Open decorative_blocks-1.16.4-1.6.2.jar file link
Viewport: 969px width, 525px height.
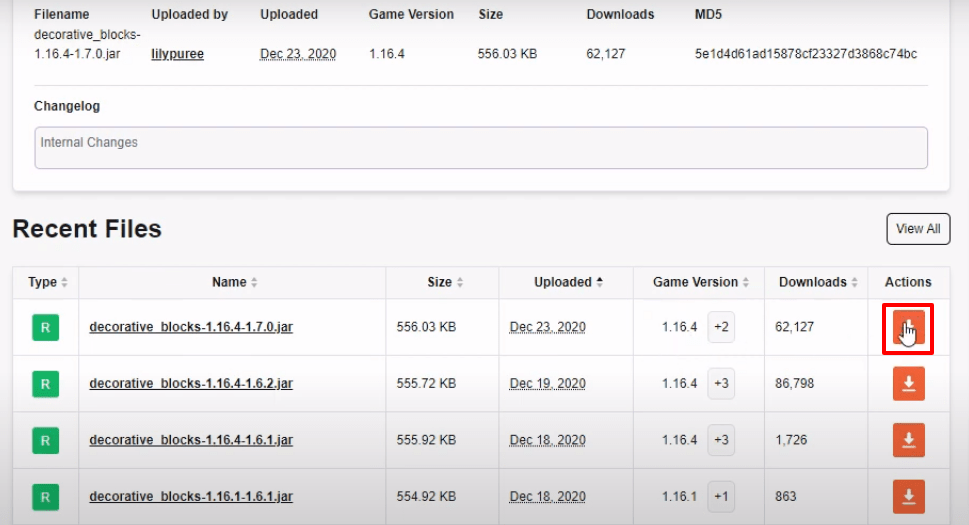pos(191,384)
